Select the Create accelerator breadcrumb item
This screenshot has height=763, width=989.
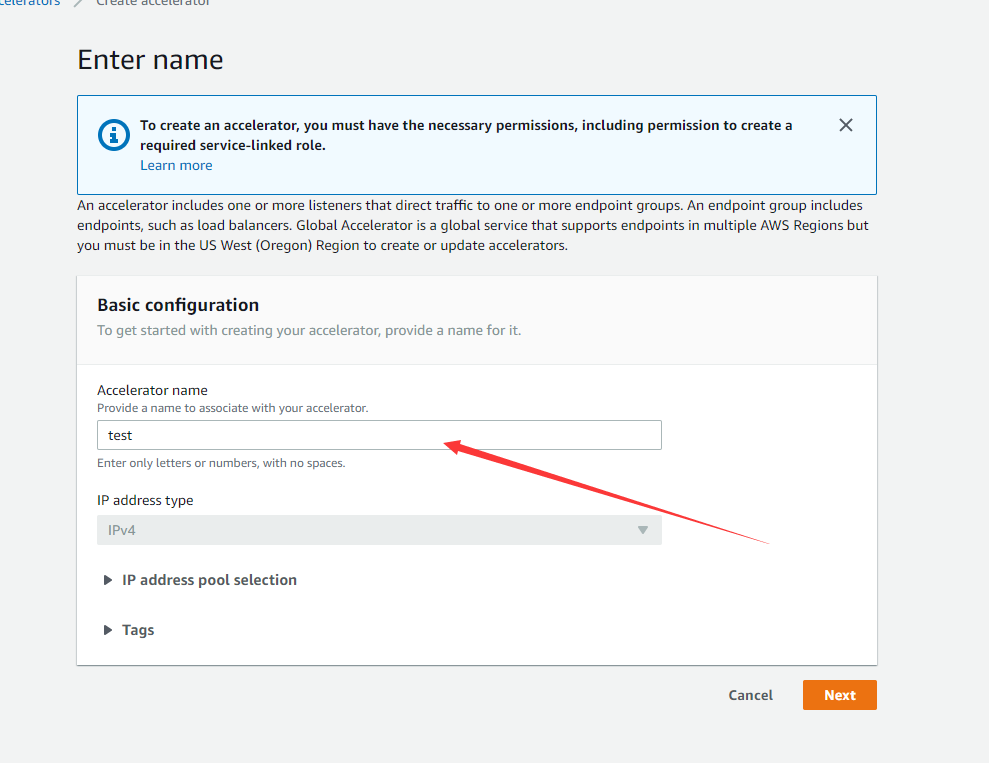(153, 3)
